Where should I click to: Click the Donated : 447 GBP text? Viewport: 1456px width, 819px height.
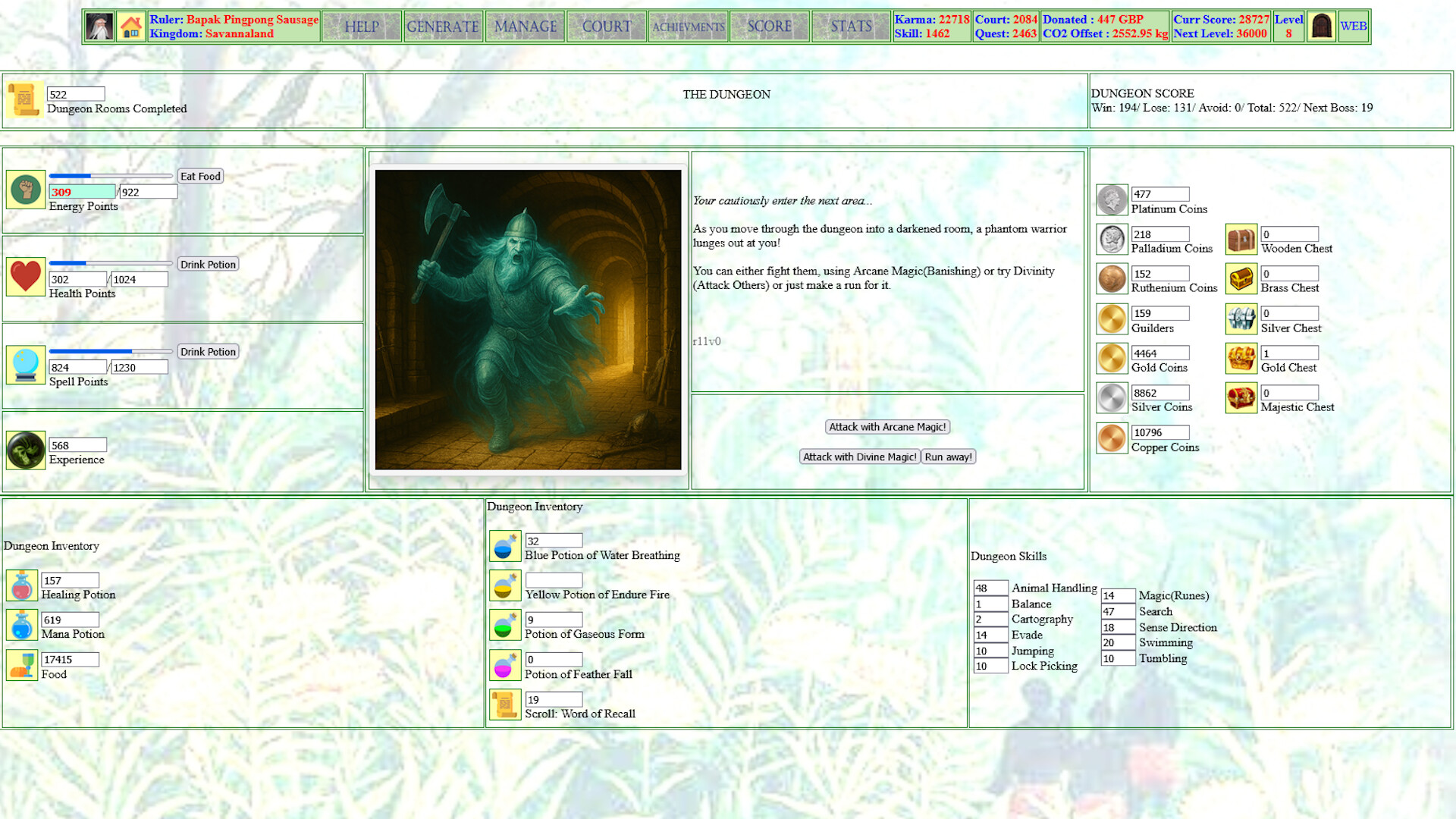tap(1093, 20)
